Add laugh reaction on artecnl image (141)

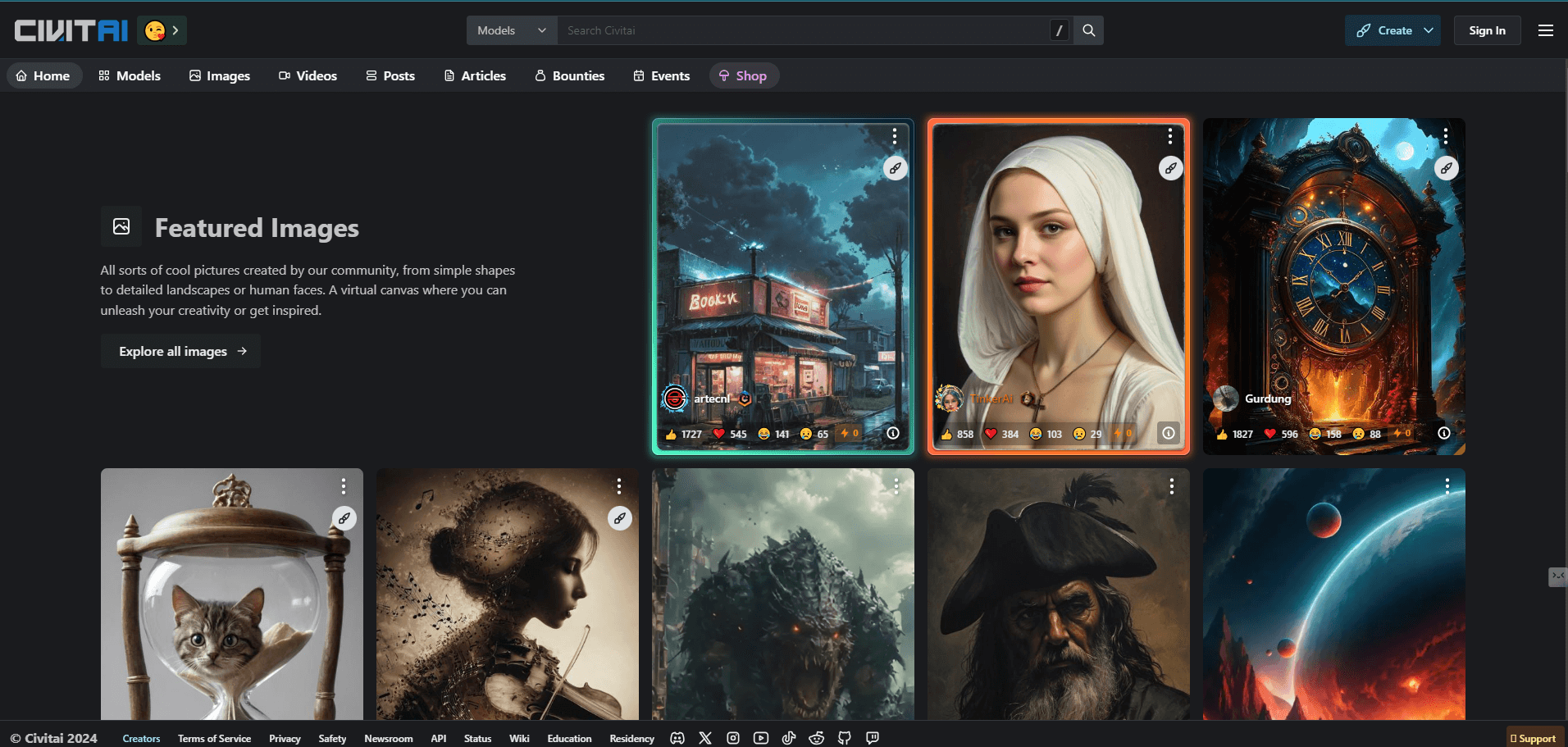pyautogui.click(x=773, y=434)
